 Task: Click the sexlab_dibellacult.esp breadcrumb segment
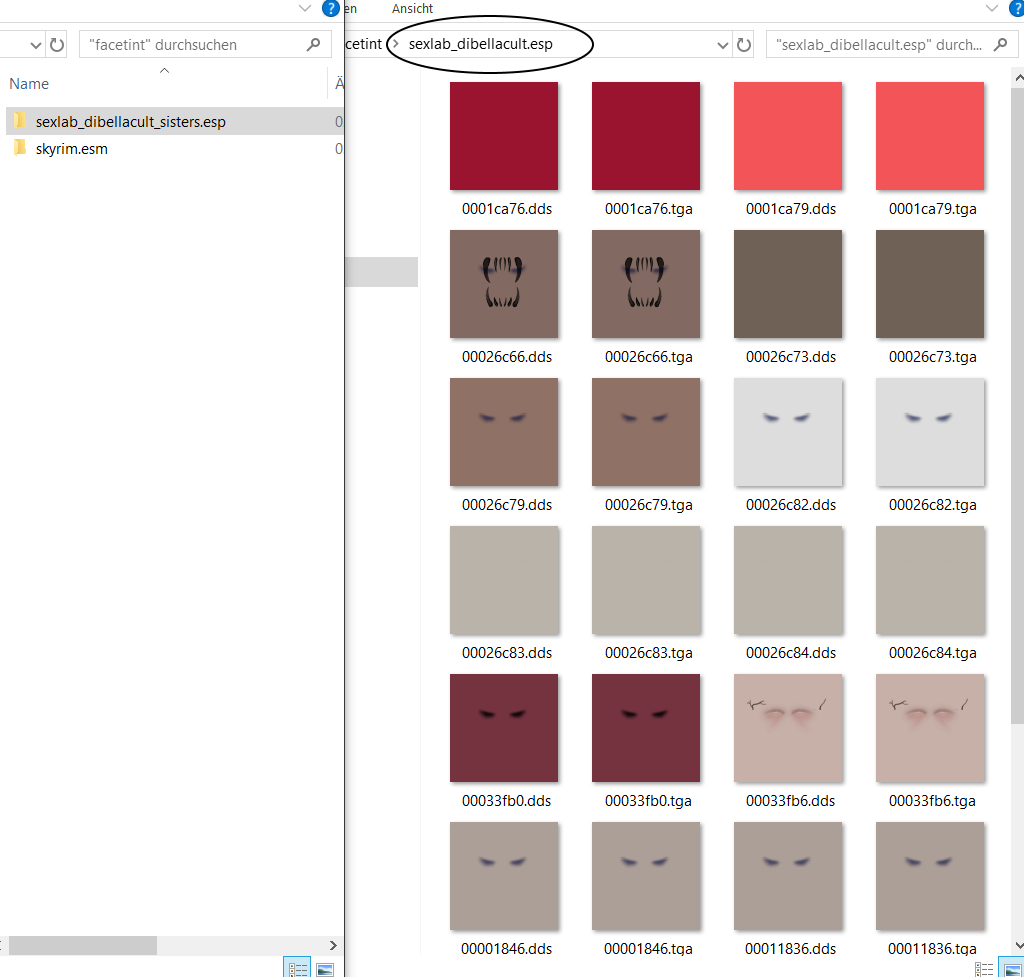(x=481, y=44)
